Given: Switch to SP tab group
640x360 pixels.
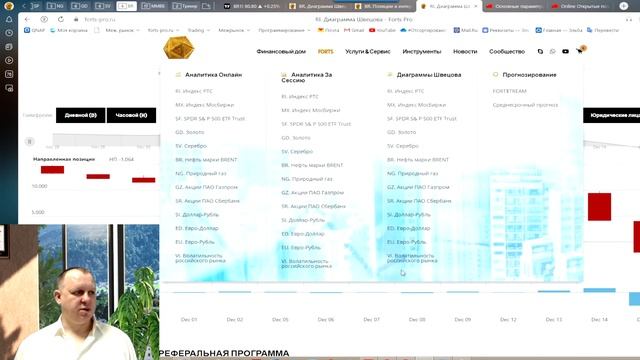Looking at the screenshot, I should (36, 6).
